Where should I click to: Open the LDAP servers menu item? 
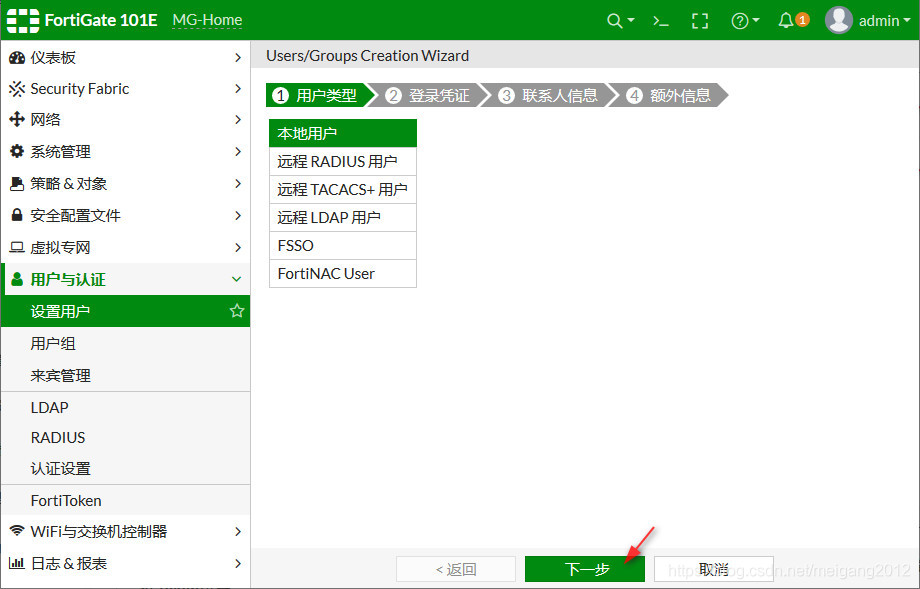click(126, 407)
